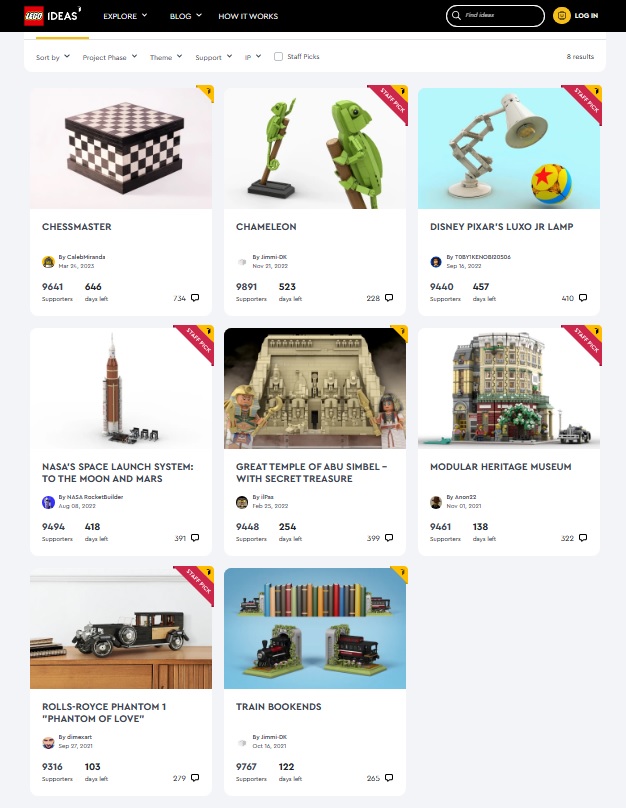Screen dimensions: 626x808
Task: Click NASA RocketBuilder's avatar icon
Action: (48, 502)
